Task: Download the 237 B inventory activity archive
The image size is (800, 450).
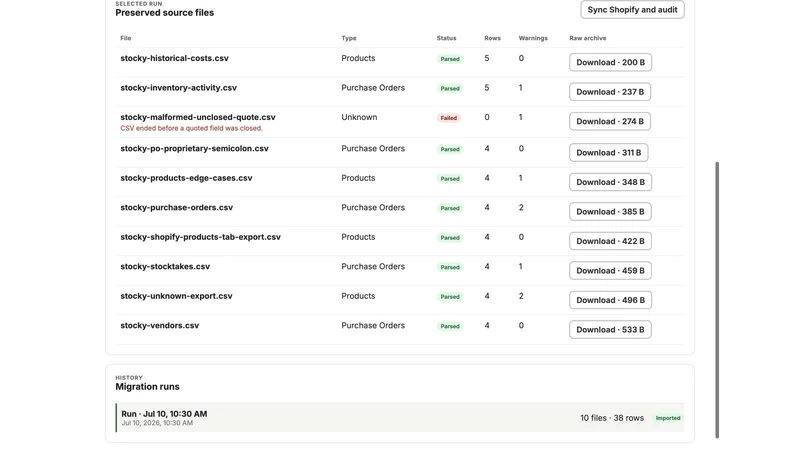Action: point(610,92)
